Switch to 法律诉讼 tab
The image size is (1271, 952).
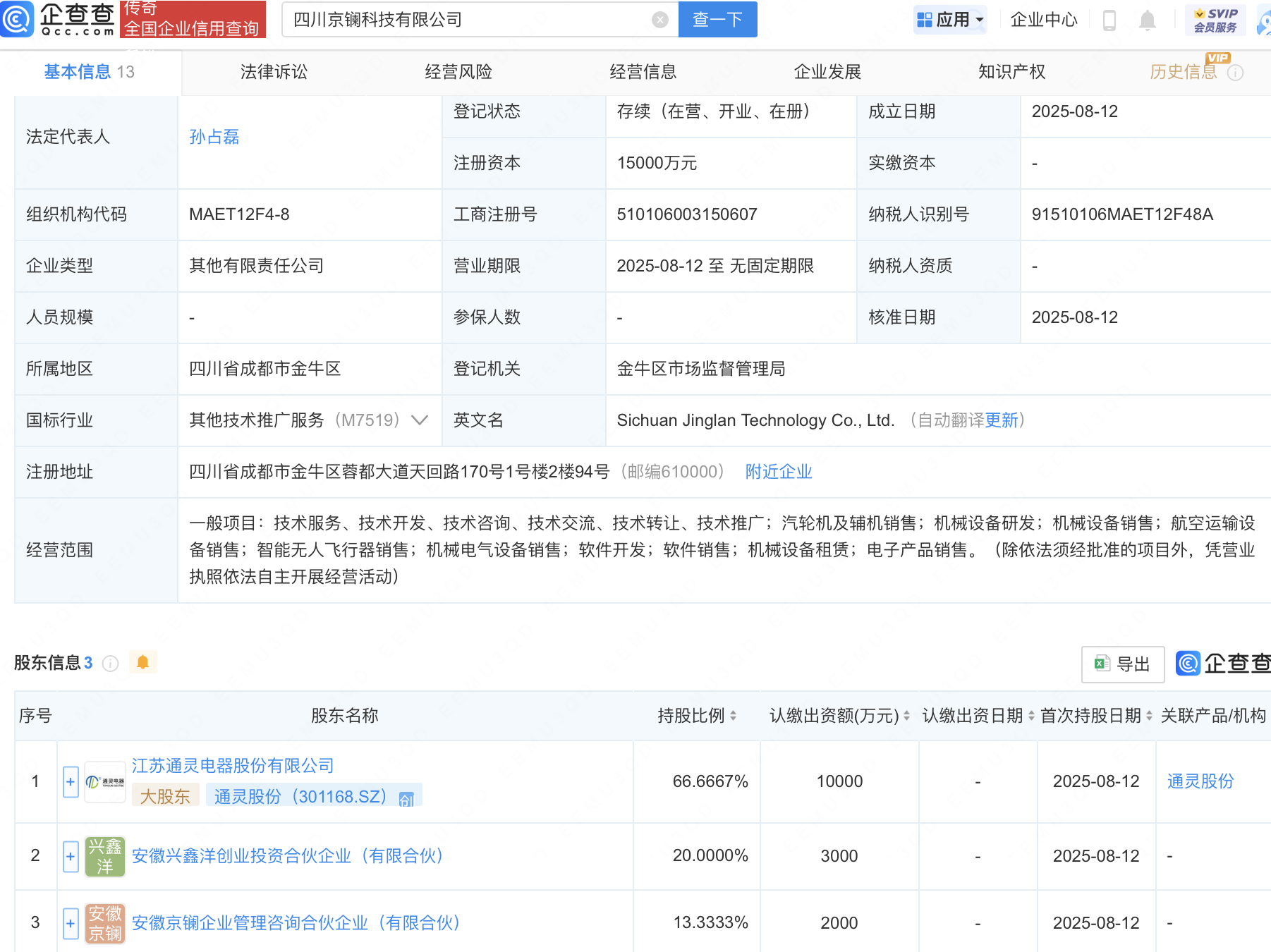tap(274, 72)
